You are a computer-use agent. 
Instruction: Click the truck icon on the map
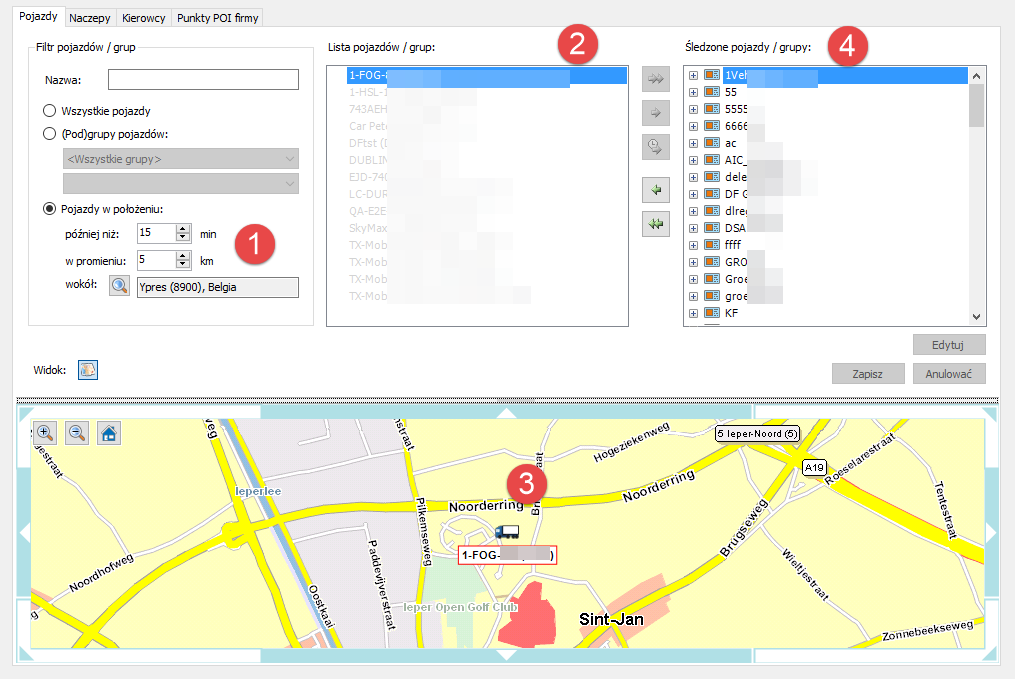(x=507, y=533)
